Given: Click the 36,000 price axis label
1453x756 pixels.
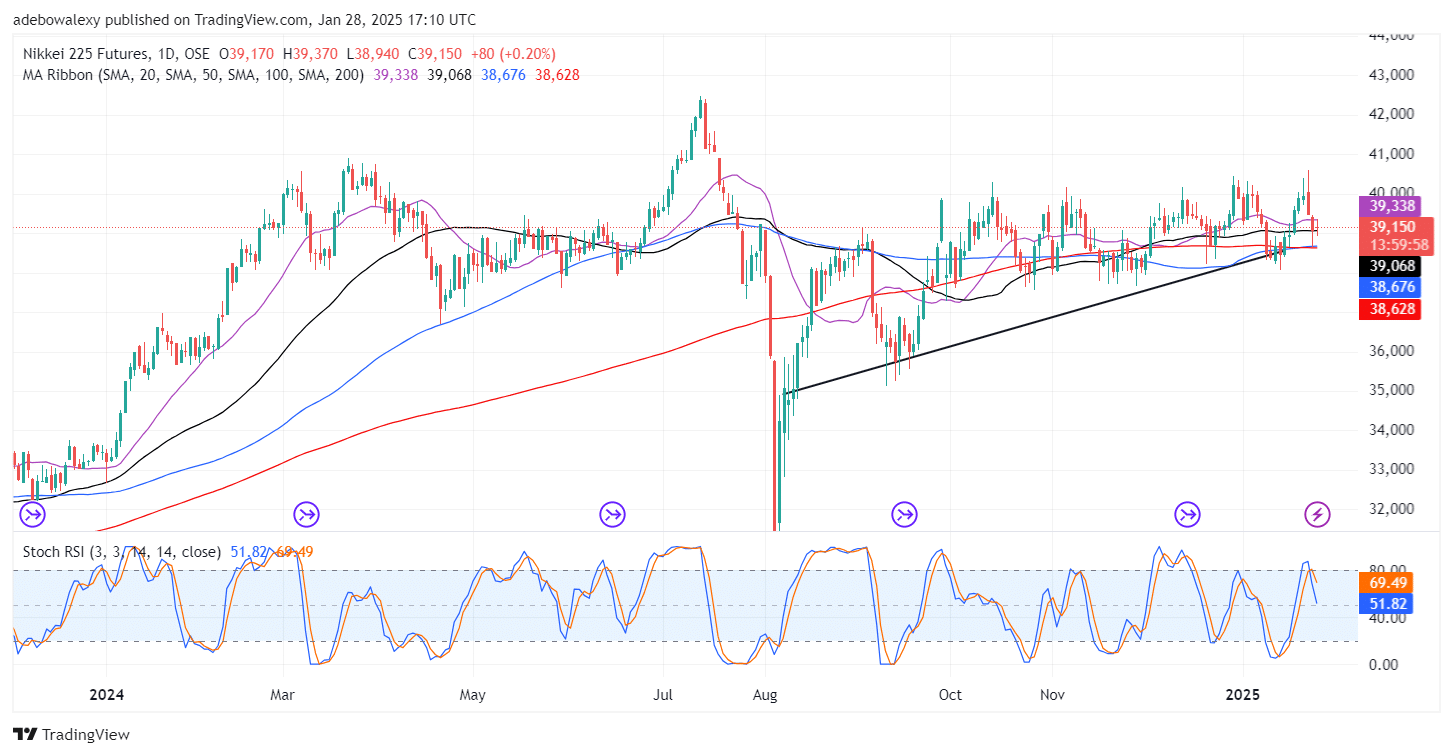Looking at the screenshot, I should (x=1391, y=351).
